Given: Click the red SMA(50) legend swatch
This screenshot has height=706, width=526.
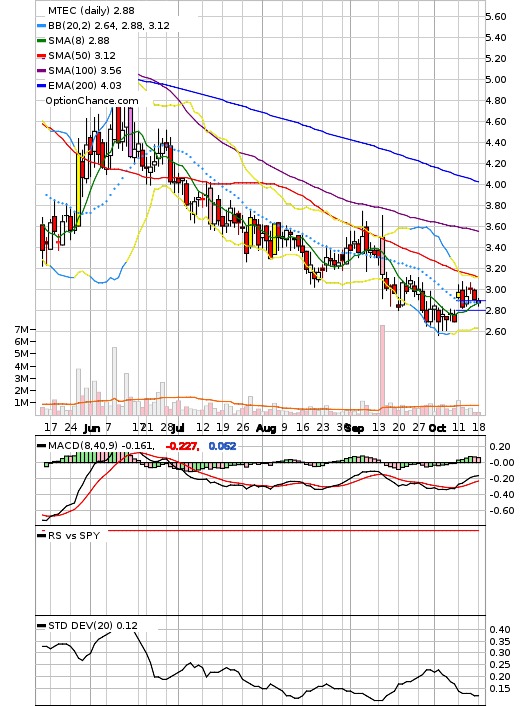Looking at the screenshot, I should tap(41, 56).
